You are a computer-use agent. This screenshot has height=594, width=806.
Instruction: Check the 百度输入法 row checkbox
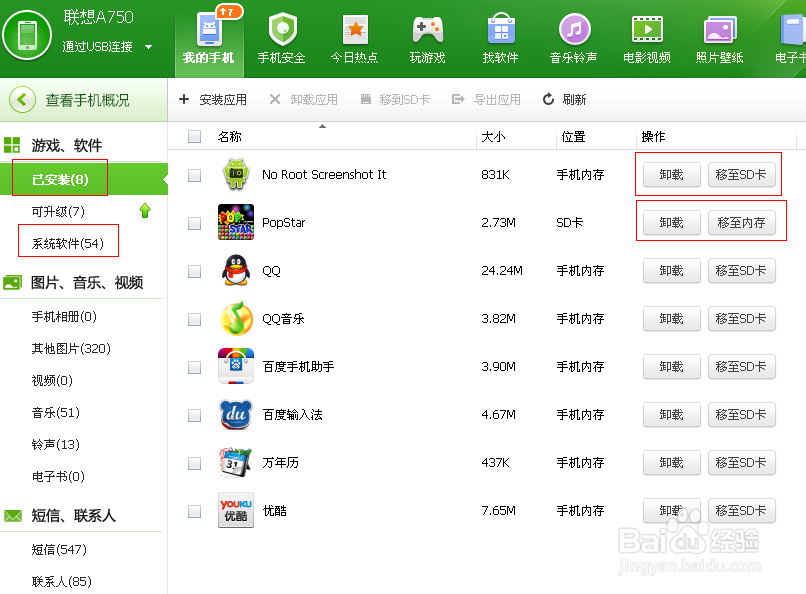194,415
